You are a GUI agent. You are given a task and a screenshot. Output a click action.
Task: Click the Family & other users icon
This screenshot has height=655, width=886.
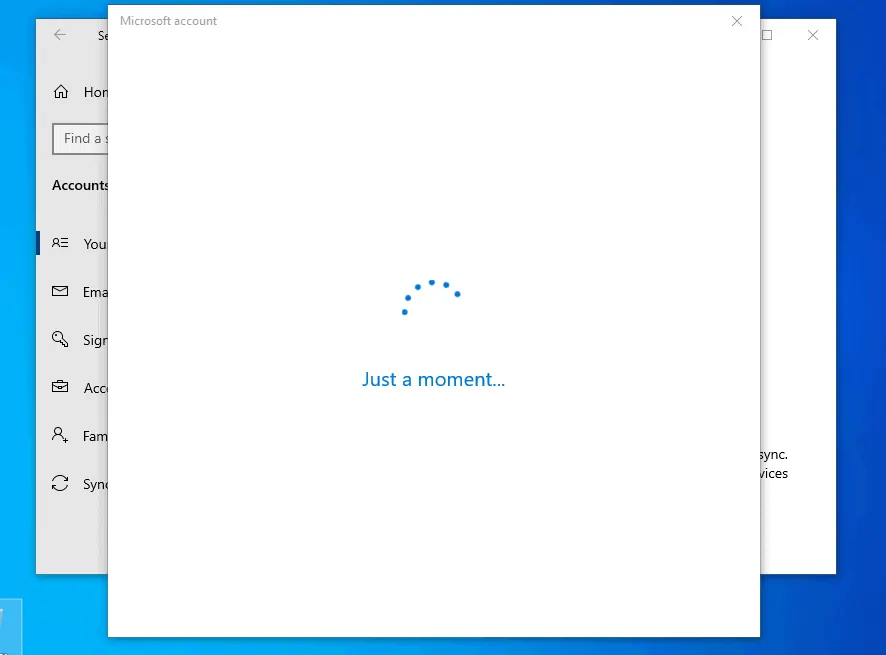pos(60,435)
